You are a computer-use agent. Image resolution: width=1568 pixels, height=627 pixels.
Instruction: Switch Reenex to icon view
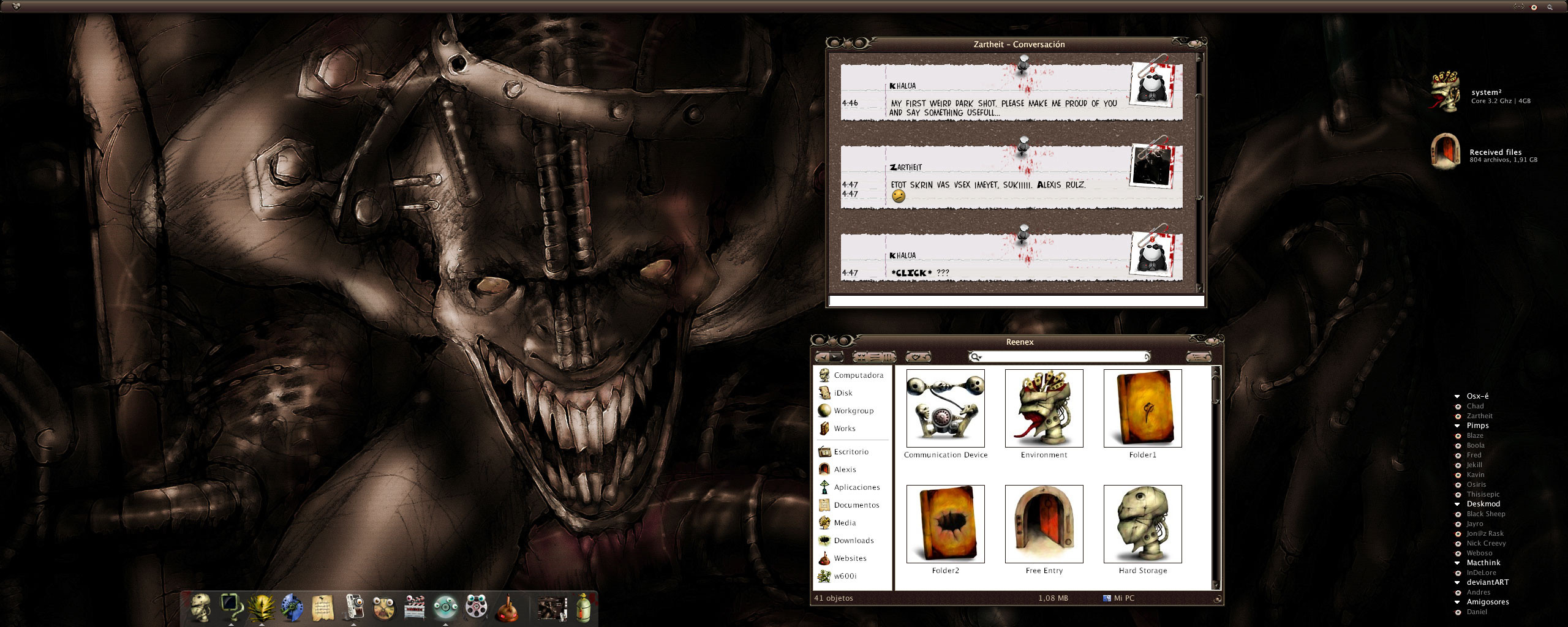[861, 357]
